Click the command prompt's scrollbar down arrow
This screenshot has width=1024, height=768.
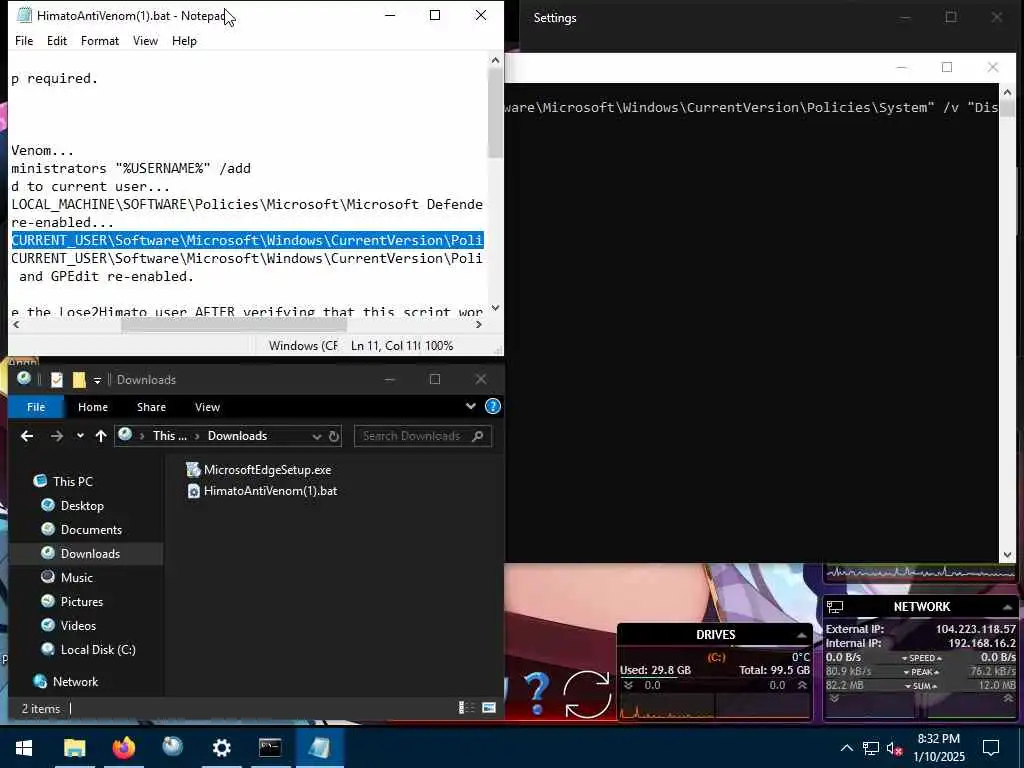[1006, 555]
